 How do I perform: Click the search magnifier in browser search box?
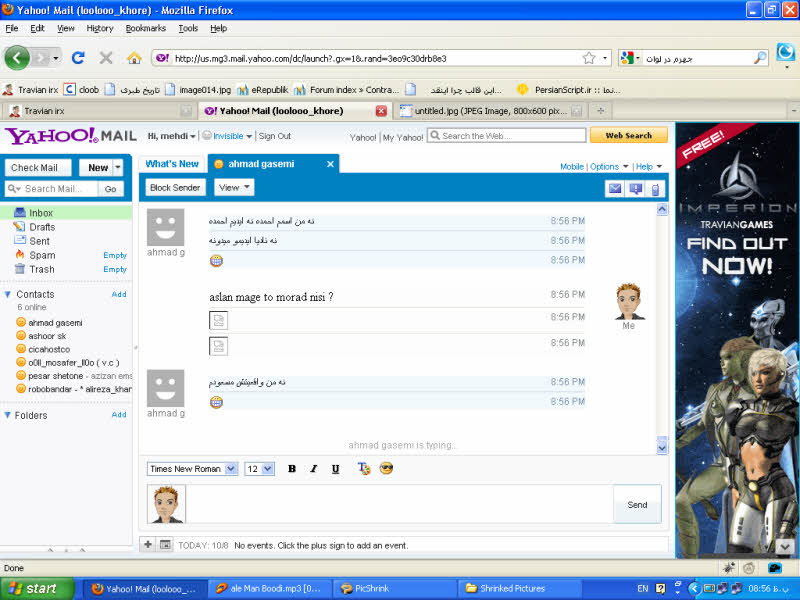(760, 58)
